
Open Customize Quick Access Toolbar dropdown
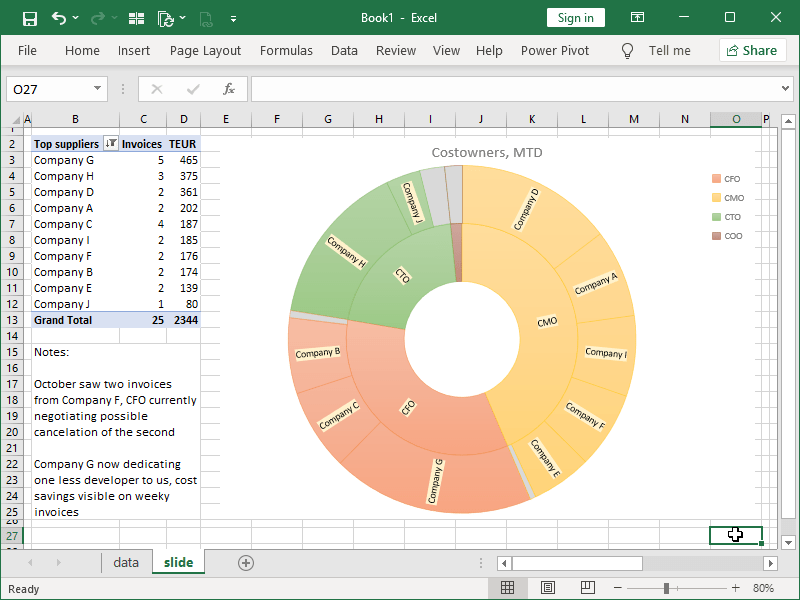(x=233, y=17)
